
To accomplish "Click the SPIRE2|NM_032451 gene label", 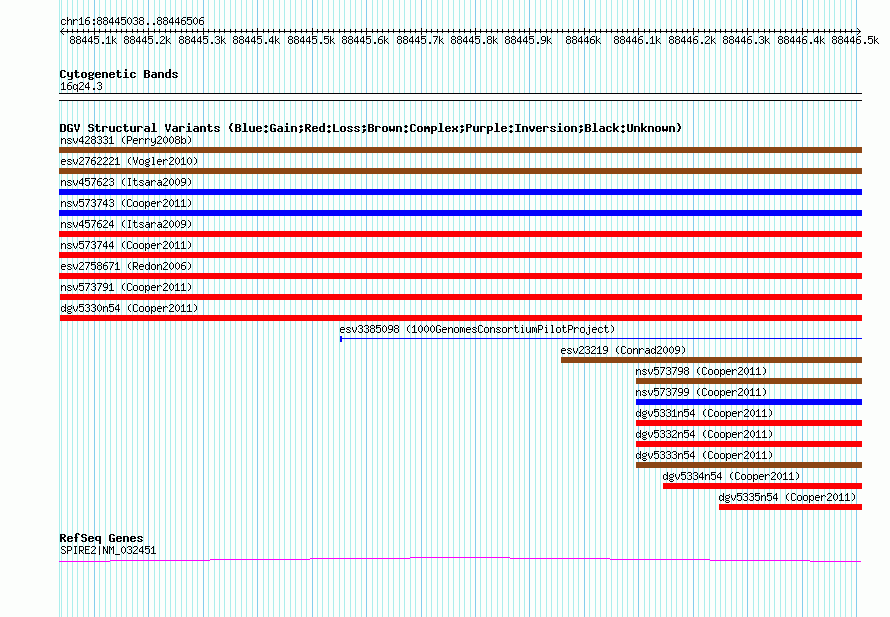I will (x=108, y=550).
